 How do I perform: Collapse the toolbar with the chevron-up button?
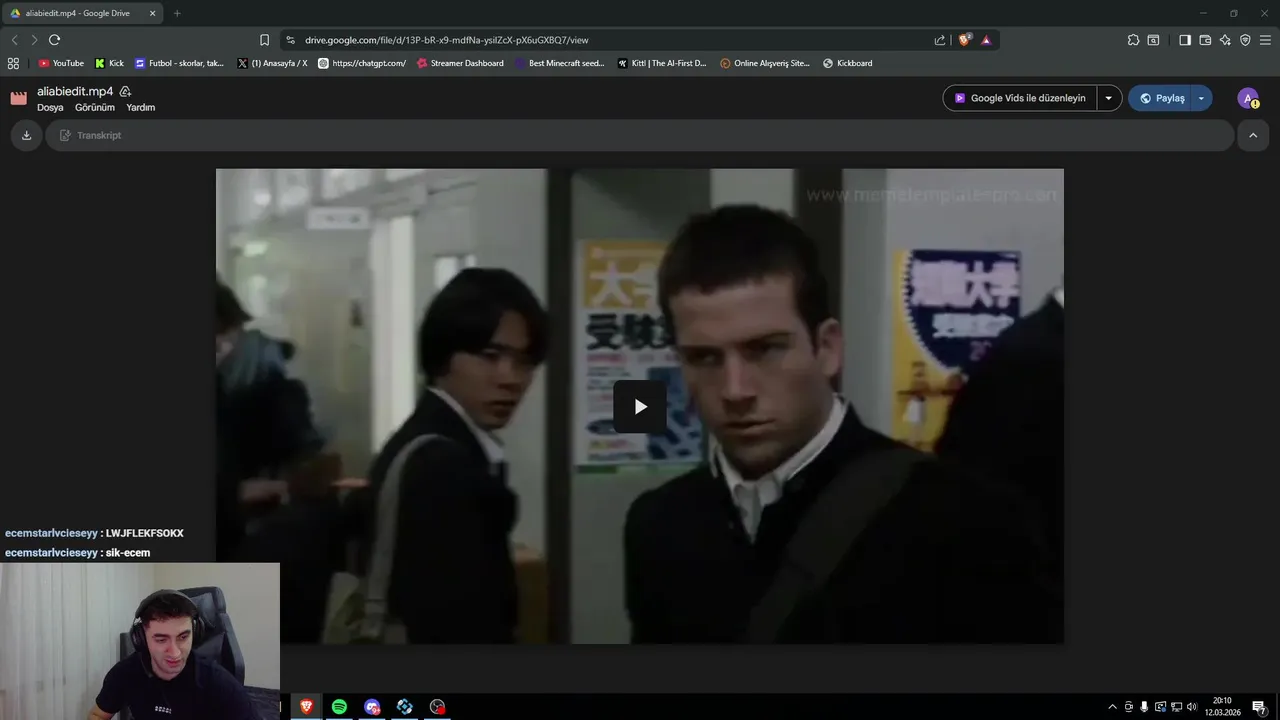tap(1253, 135)
